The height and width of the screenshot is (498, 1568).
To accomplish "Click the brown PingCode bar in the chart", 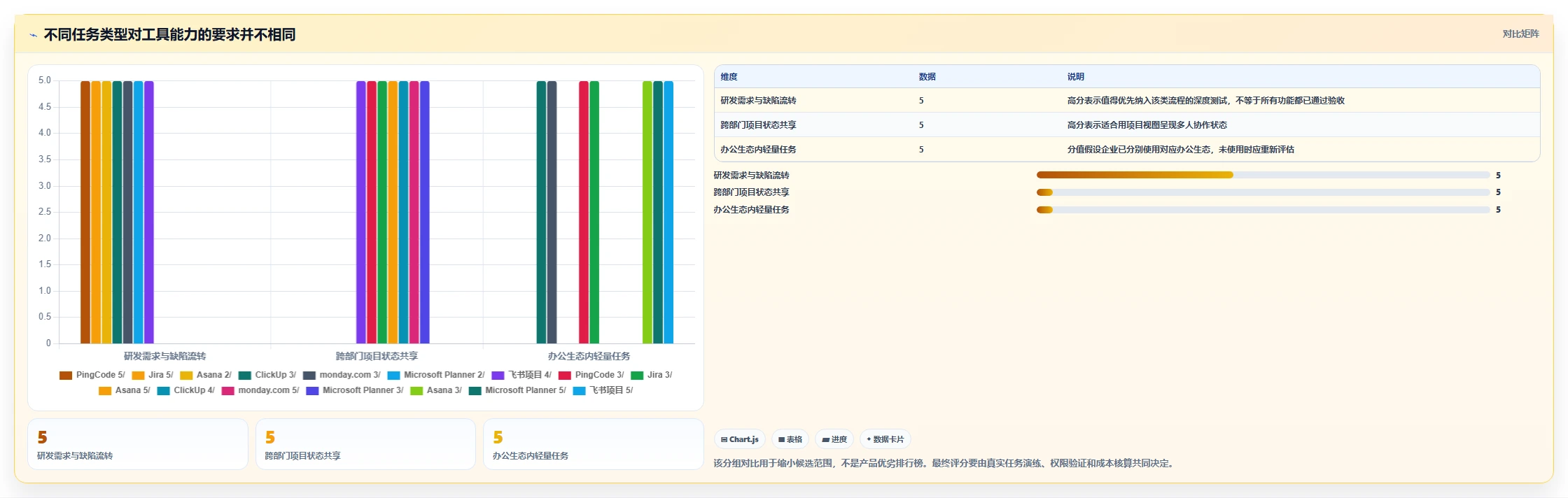I will (85, 212).
